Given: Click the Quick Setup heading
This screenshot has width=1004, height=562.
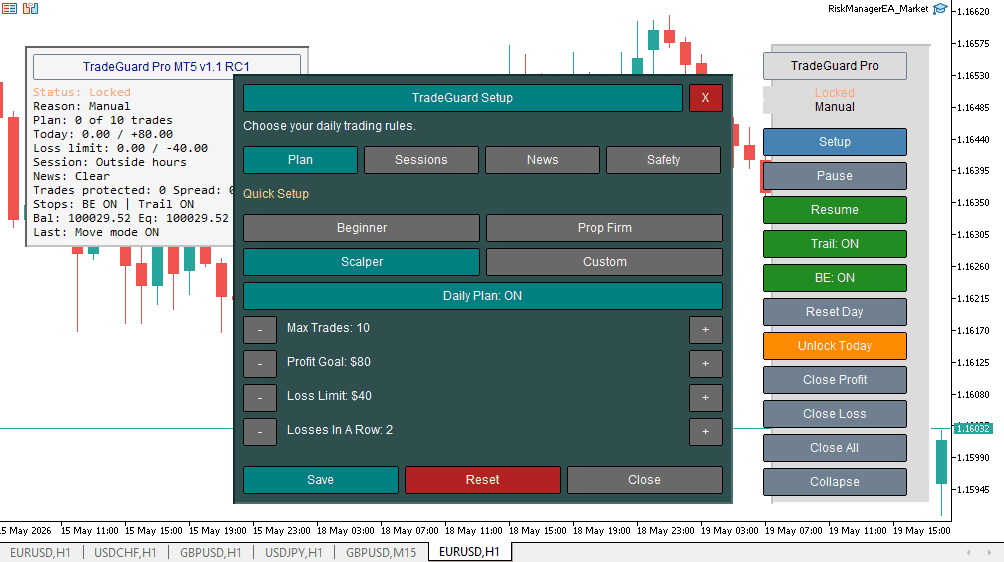Looking at the screenshot, I should tap(276, 193).
